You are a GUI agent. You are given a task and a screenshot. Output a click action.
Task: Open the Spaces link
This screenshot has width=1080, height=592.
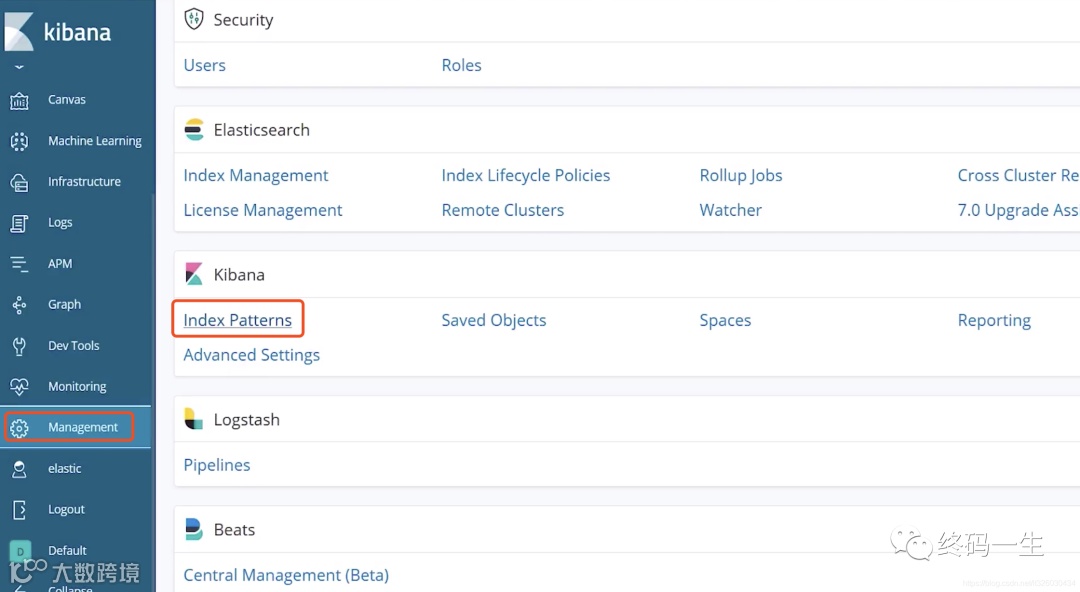725,320
